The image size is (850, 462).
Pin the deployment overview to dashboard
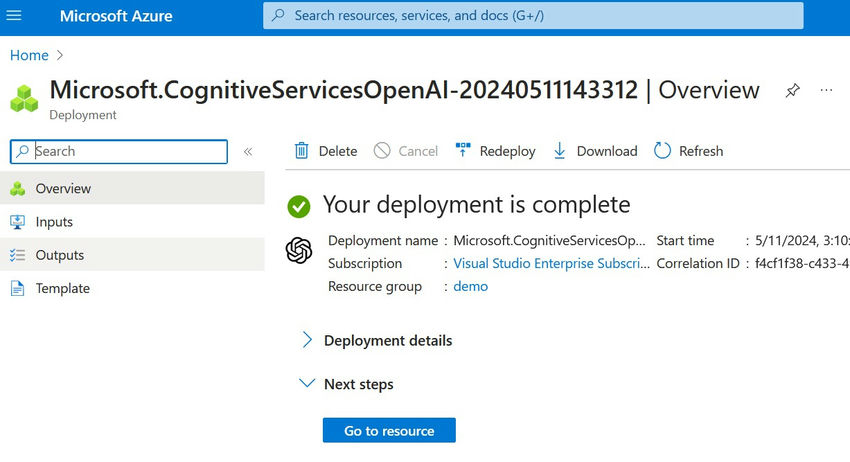[792, 90]
